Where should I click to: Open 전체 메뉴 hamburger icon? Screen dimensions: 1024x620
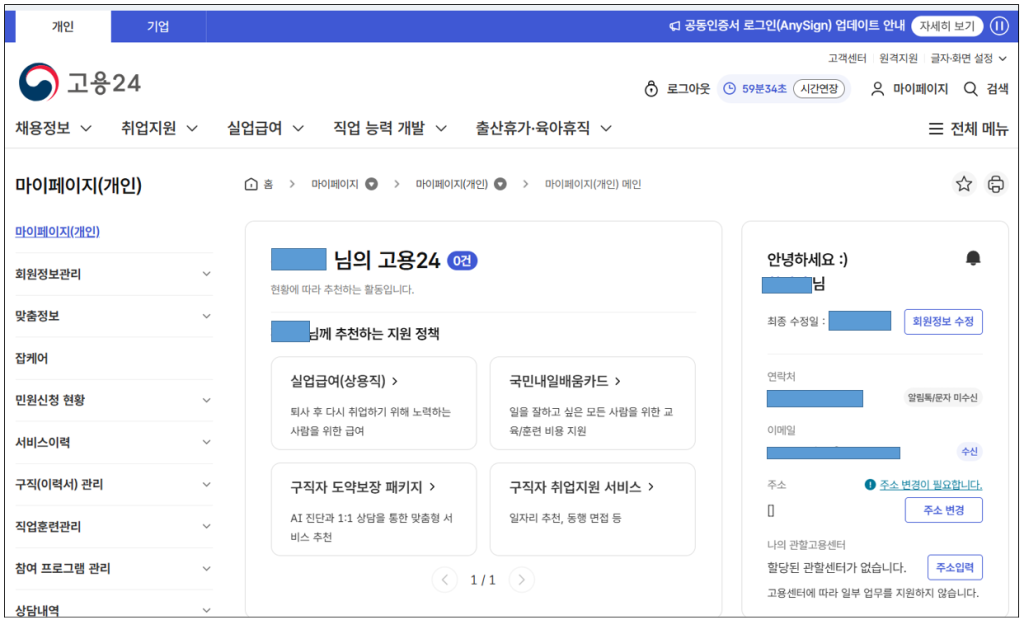pyautogui.click(x=936, y=129)
